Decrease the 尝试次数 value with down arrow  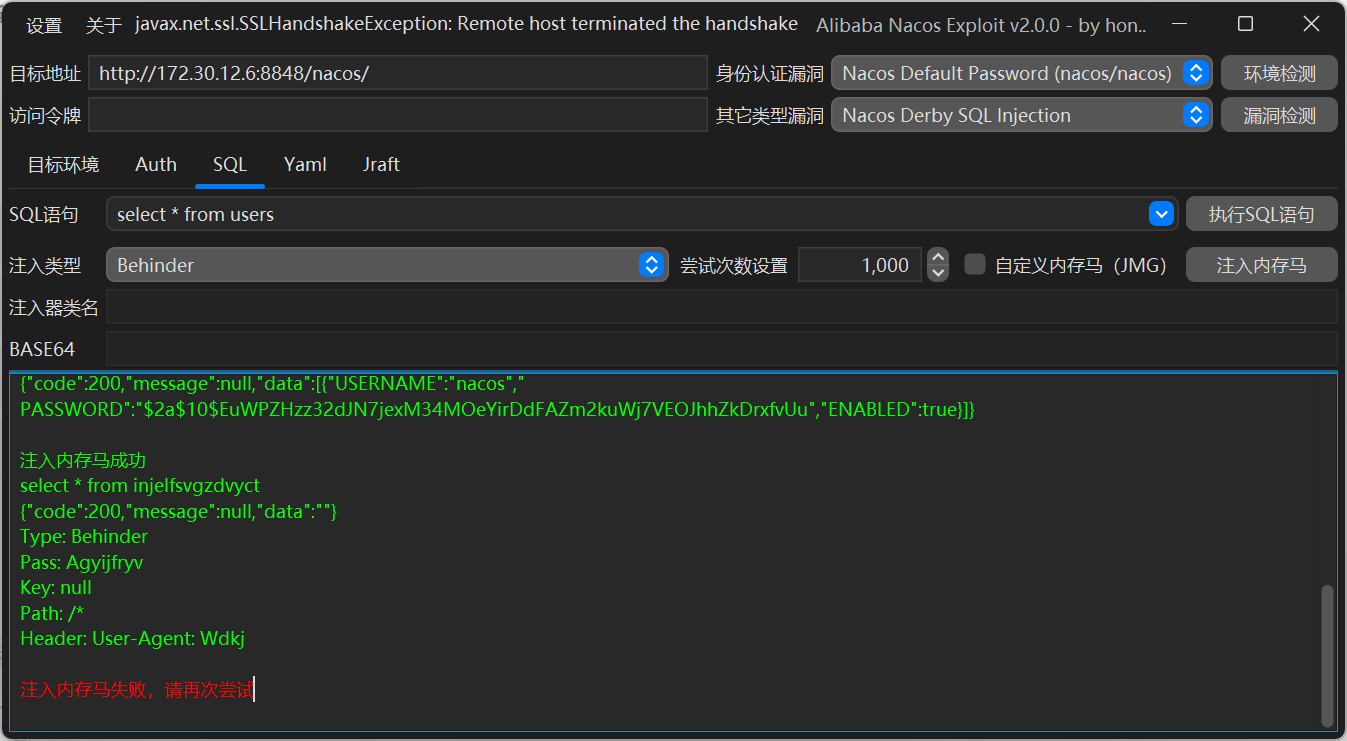coord(938,273)
